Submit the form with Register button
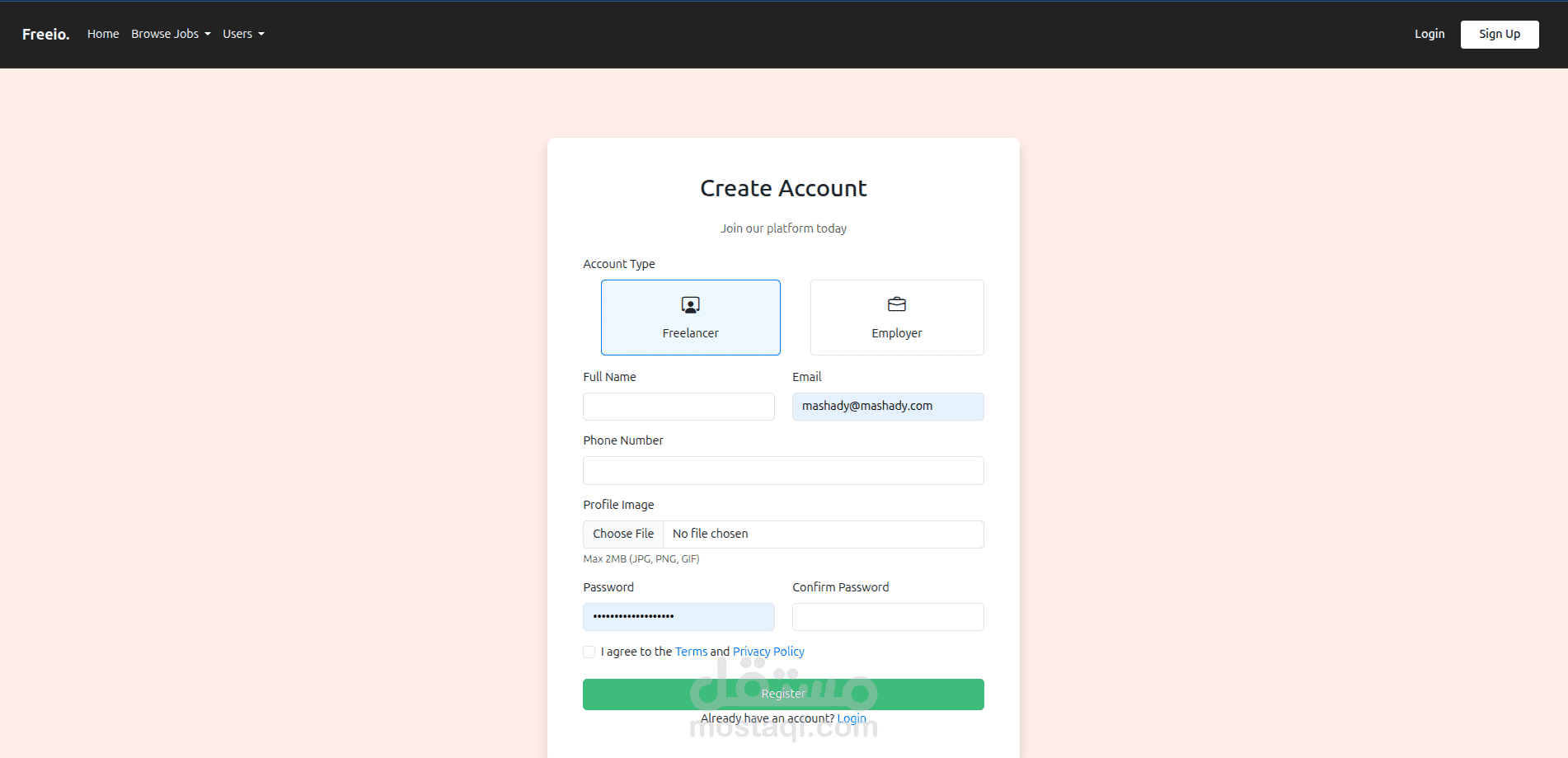The width and height of the screenshot is (1568, 758). coord(783,694)
